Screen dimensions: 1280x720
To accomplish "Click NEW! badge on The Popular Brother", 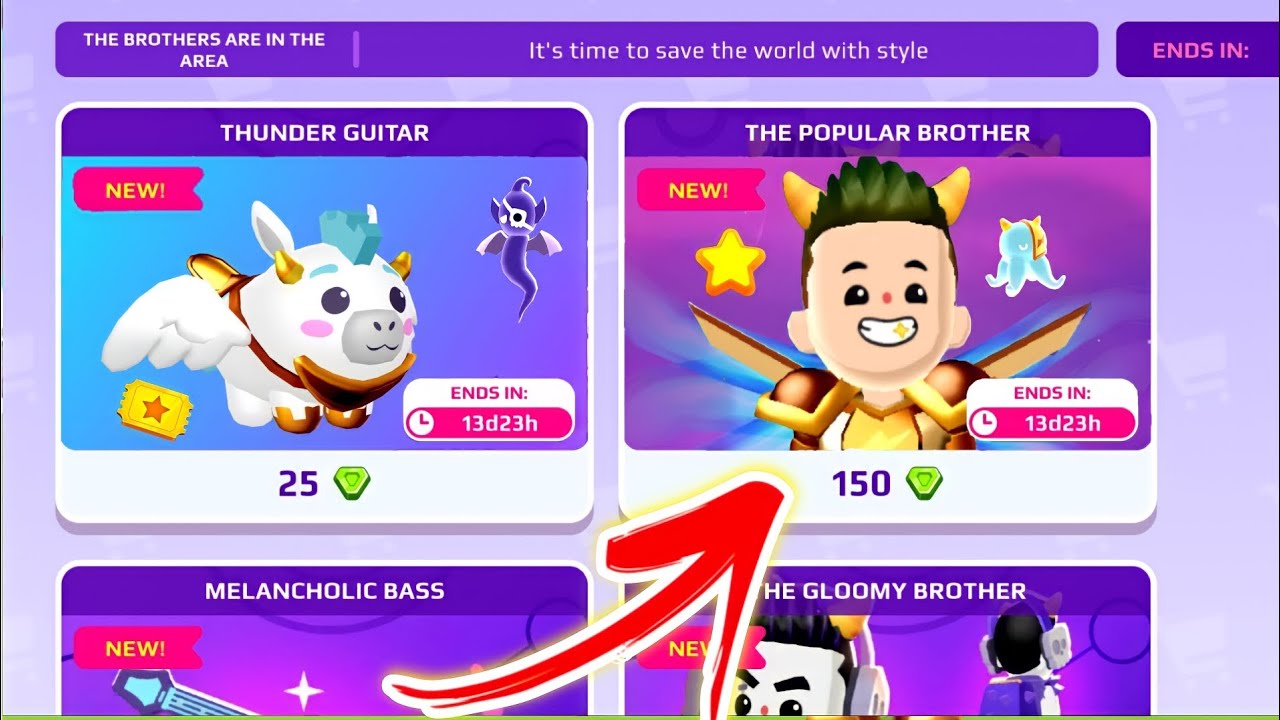I will pyautogui.click(x=700, y=189).
